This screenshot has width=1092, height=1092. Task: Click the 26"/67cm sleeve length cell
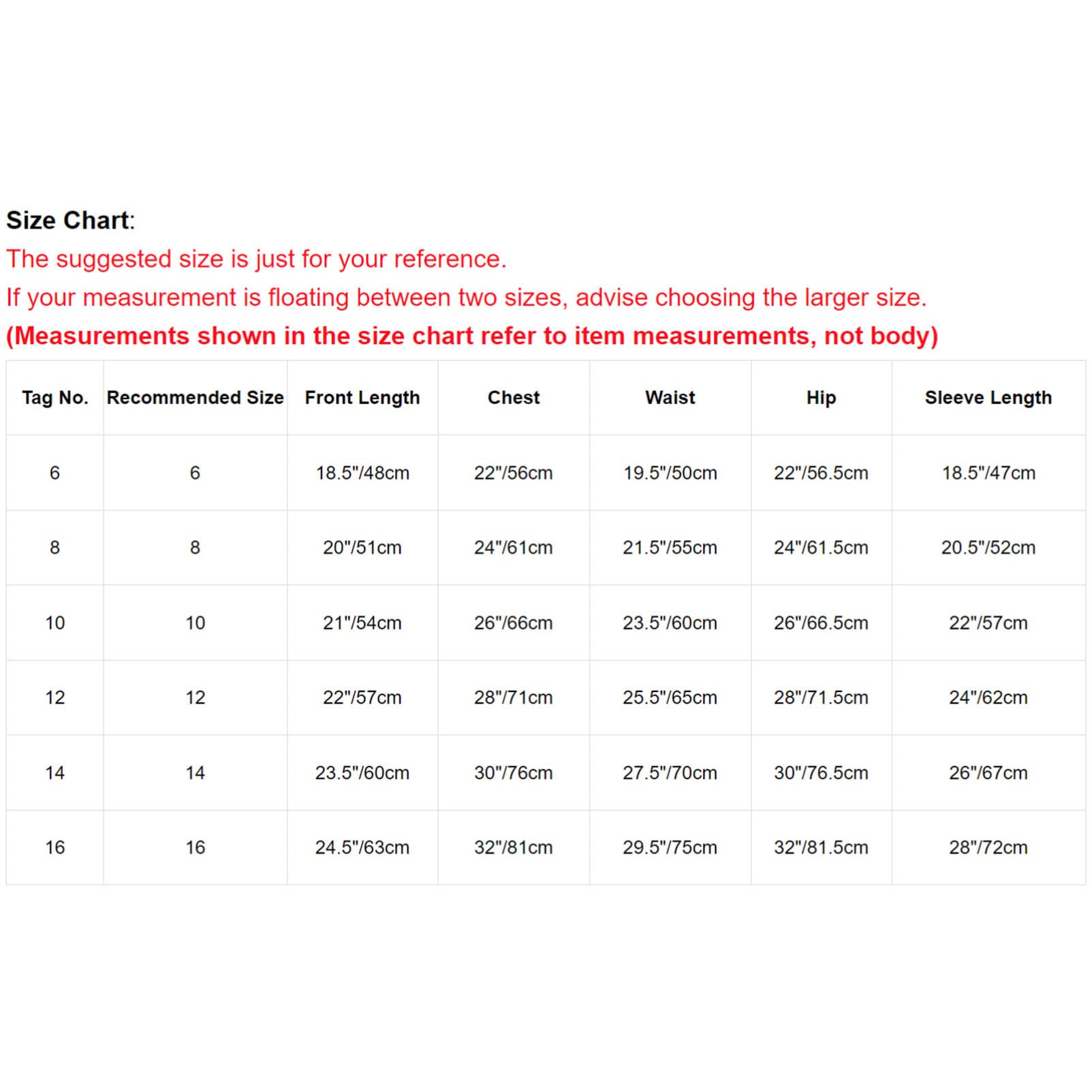988,773
